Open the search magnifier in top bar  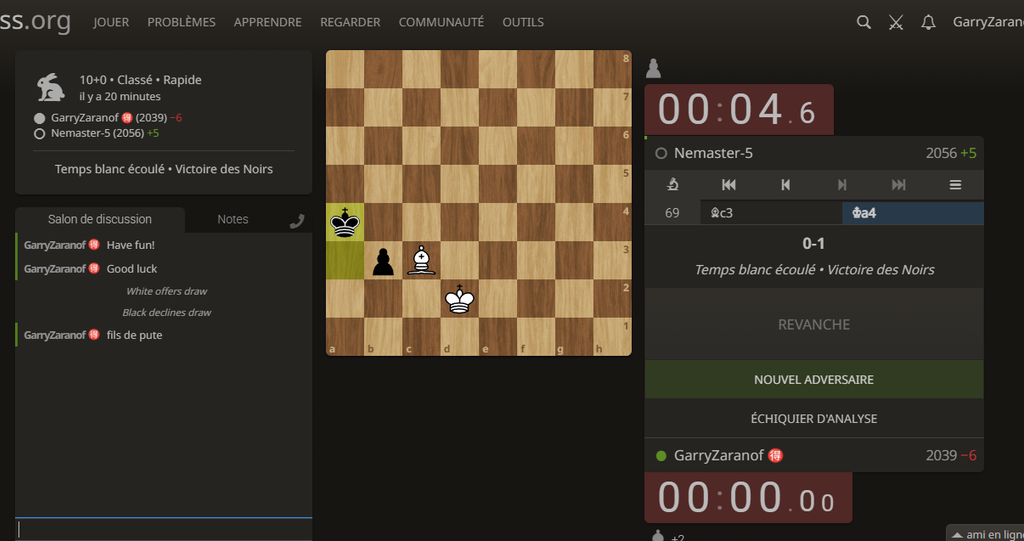(x=864, y=22)
